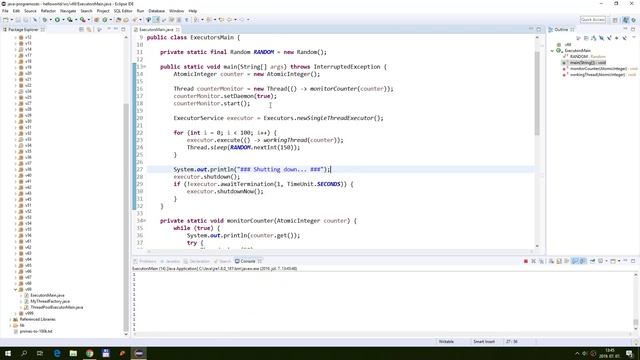Screen dimensions: 640x360
Task: Toggle Link with Editor in Package Explorer
Action: pos(89,30)
